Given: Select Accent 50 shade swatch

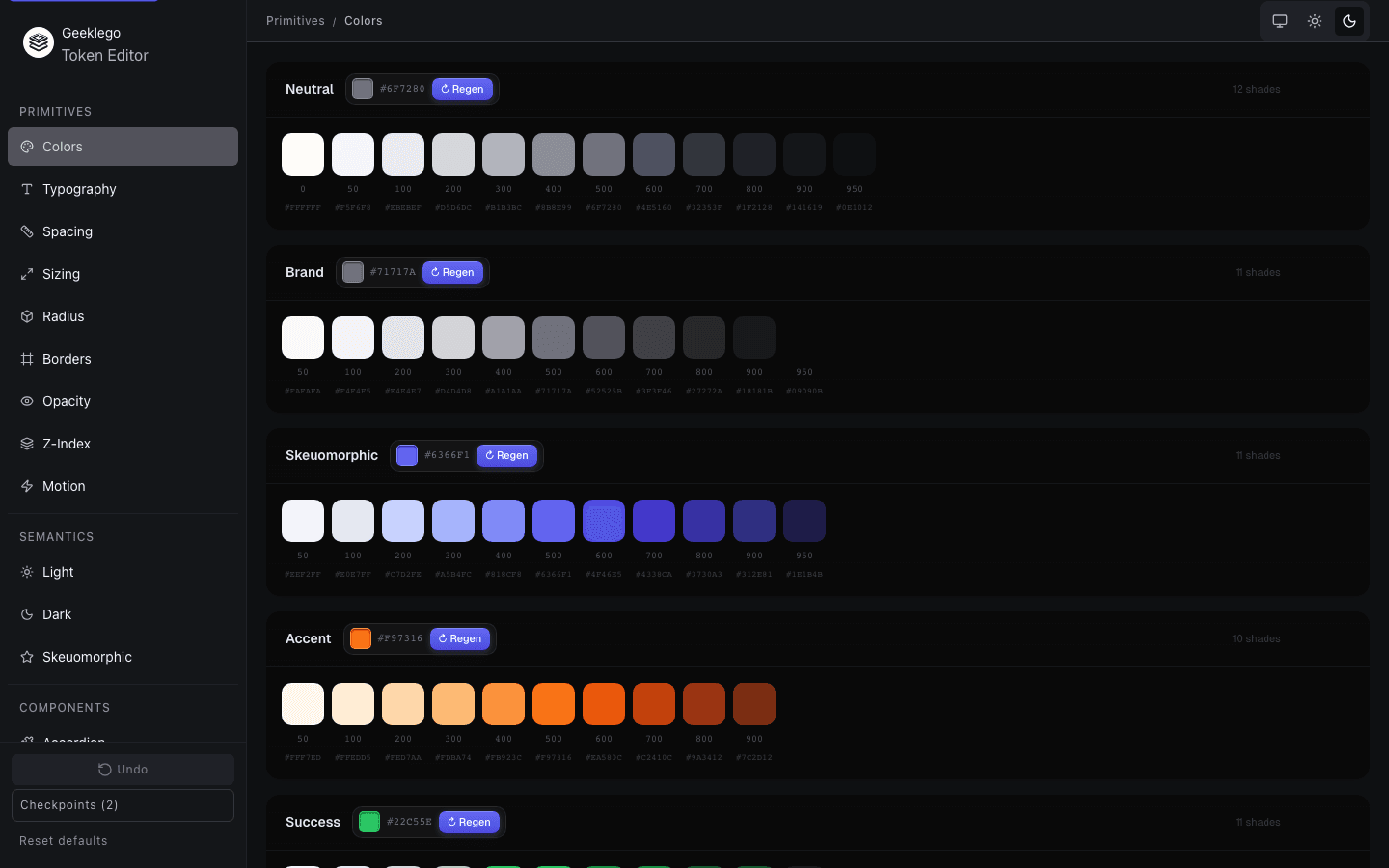Looking at the screenshot, I should (x=303, y=704).
